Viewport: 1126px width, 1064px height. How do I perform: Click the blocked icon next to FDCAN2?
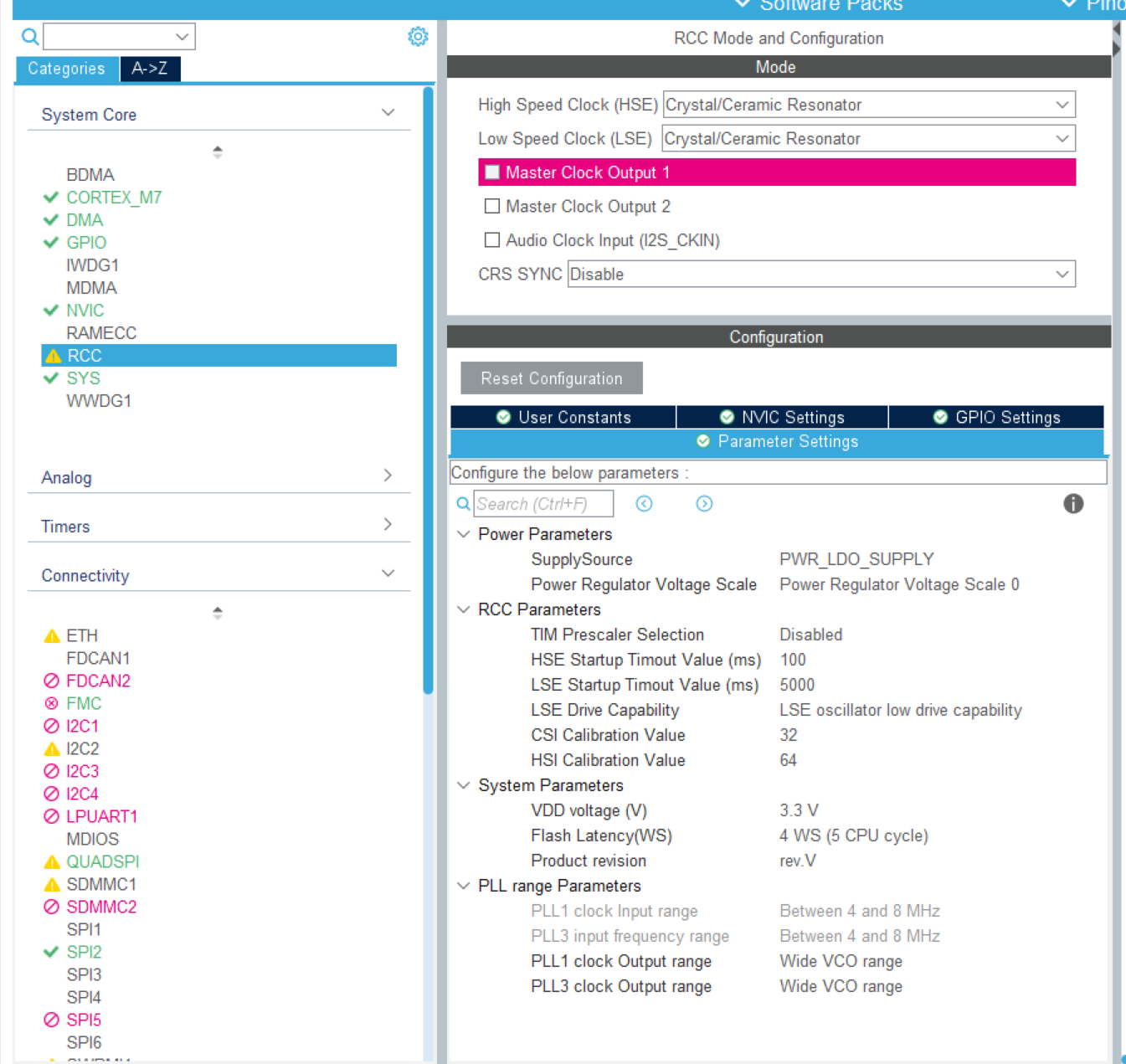pyautogui.click(x=51, y=681)
